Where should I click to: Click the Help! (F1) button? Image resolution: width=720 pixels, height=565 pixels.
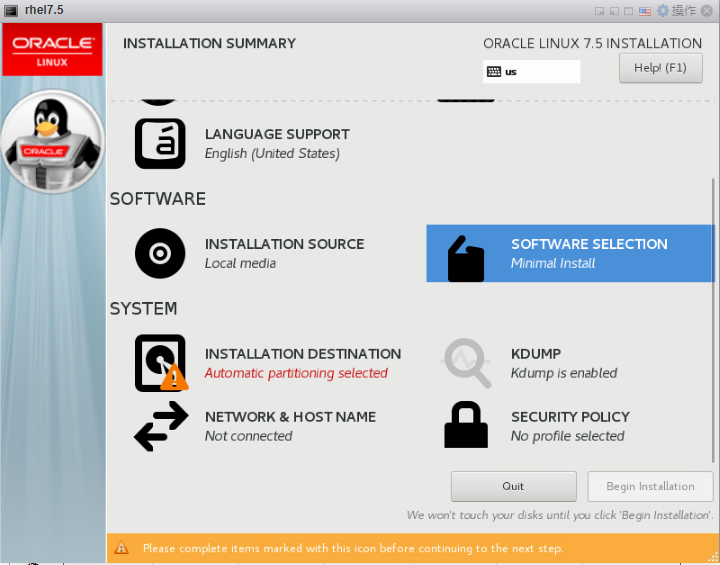click(660, 68)
